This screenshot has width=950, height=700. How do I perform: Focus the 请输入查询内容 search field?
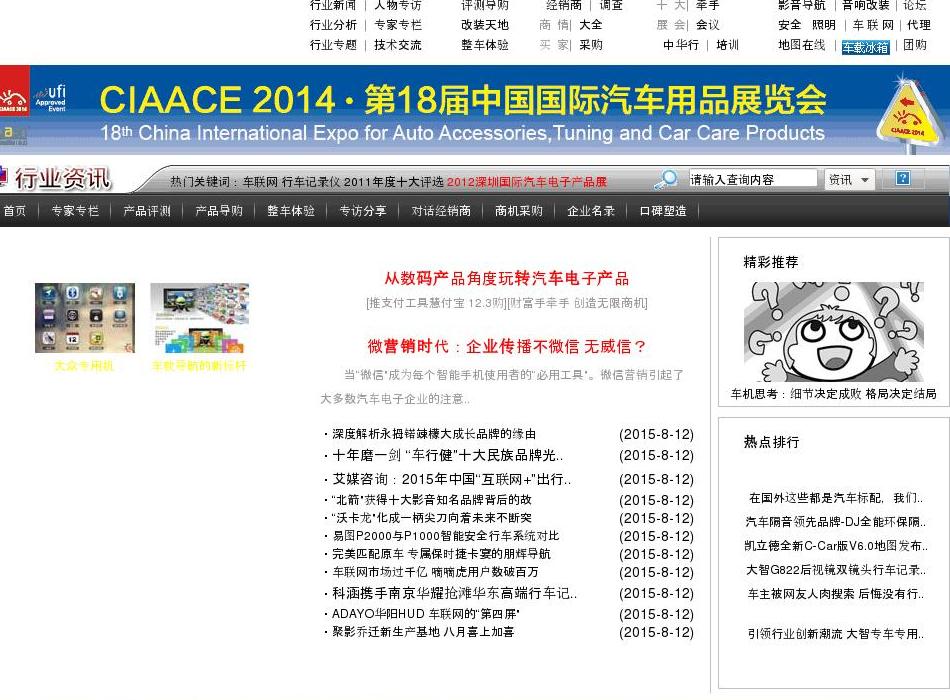click(x=752, y=179)
